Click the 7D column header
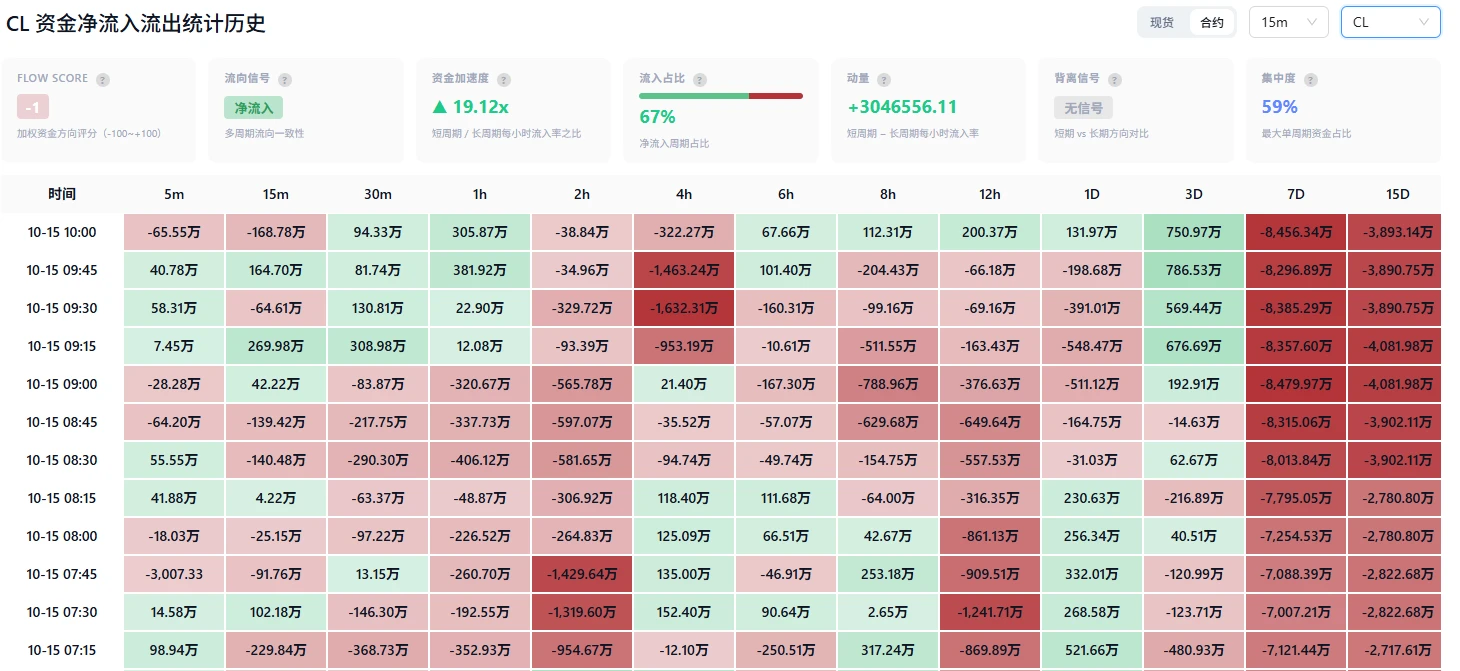Viewport: 1460px width, 671px height. (1296, 194)
